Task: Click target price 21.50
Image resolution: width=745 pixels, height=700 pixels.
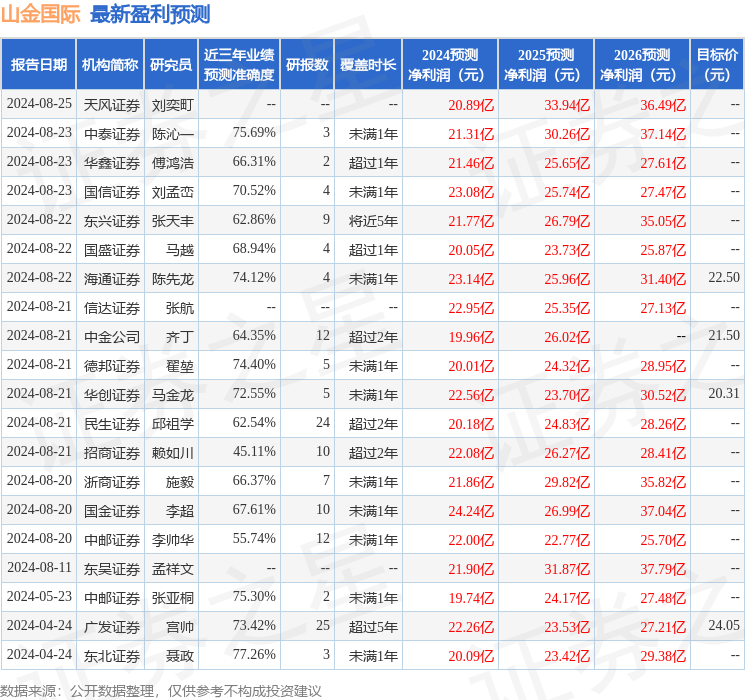Action: (724, 336)
